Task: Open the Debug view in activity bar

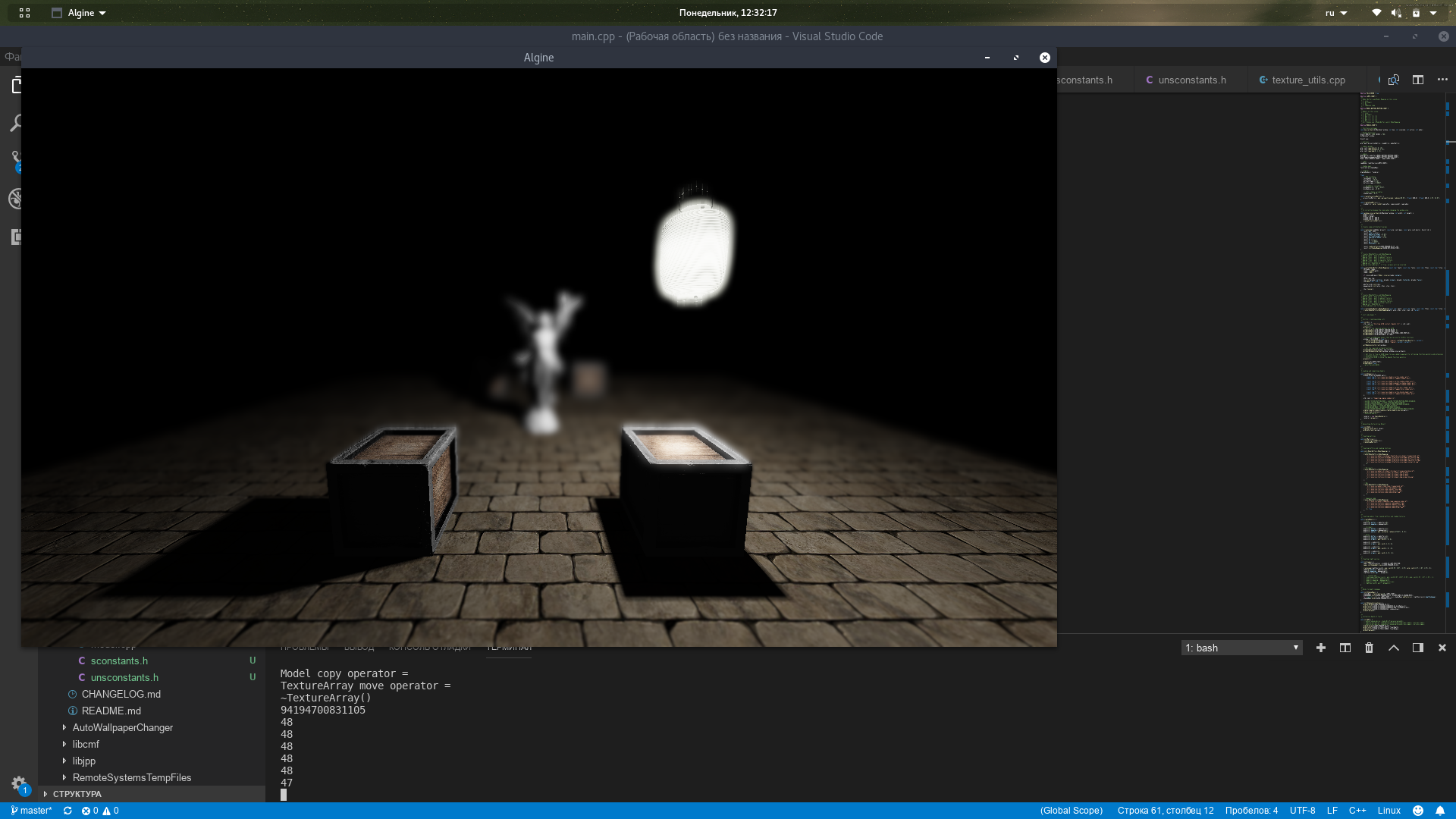Action: pyautogui.click(x=15, y=199)
